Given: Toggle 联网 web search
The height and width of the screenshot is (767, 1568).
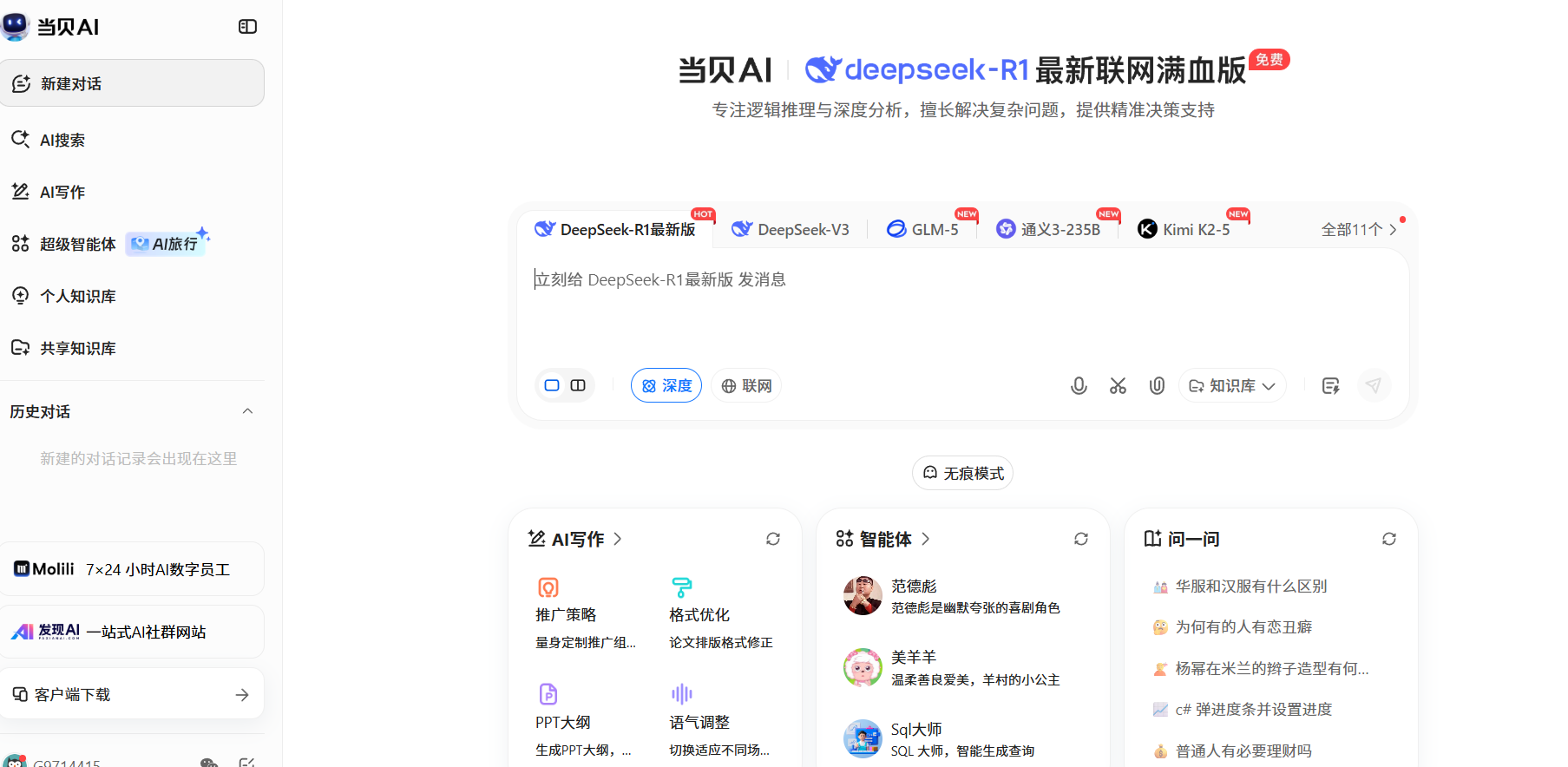Looking at the screenshot, I should click(746, 385).
